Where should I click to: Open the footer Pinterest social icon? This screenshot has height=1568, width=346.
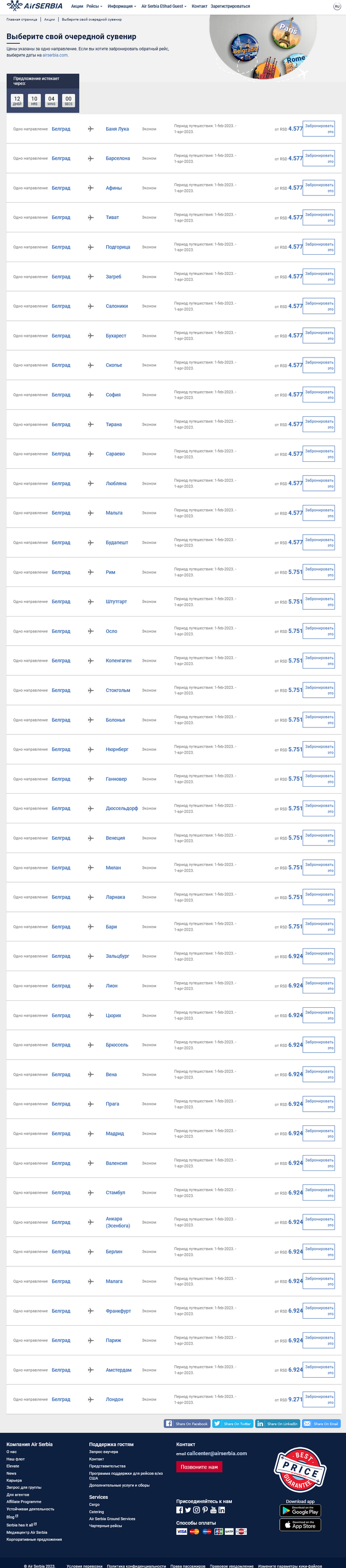[x=205, y=1510]
